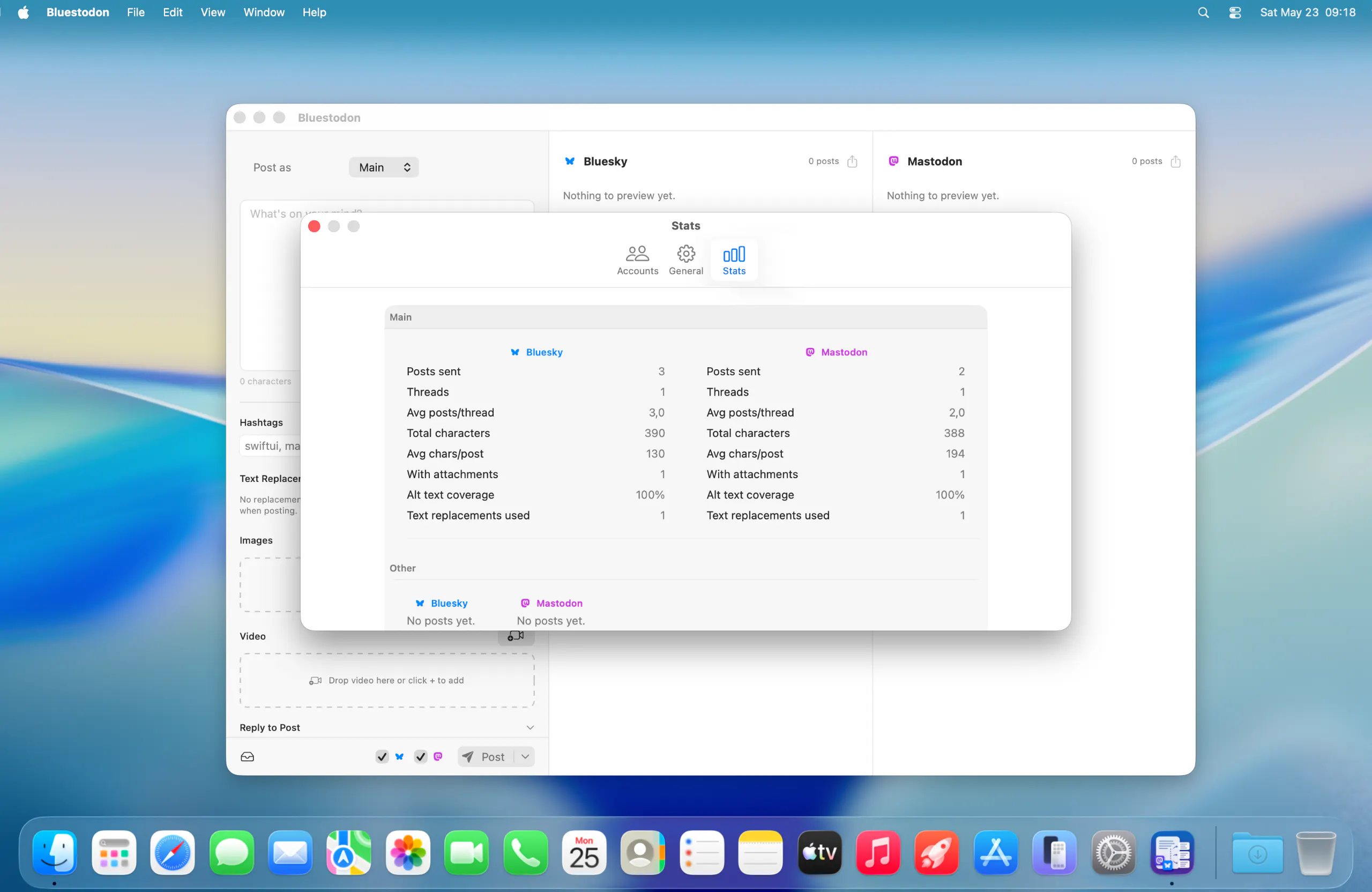Open the Apple menu
Viewport: 1372px width, 892px height.
(23, 12)
